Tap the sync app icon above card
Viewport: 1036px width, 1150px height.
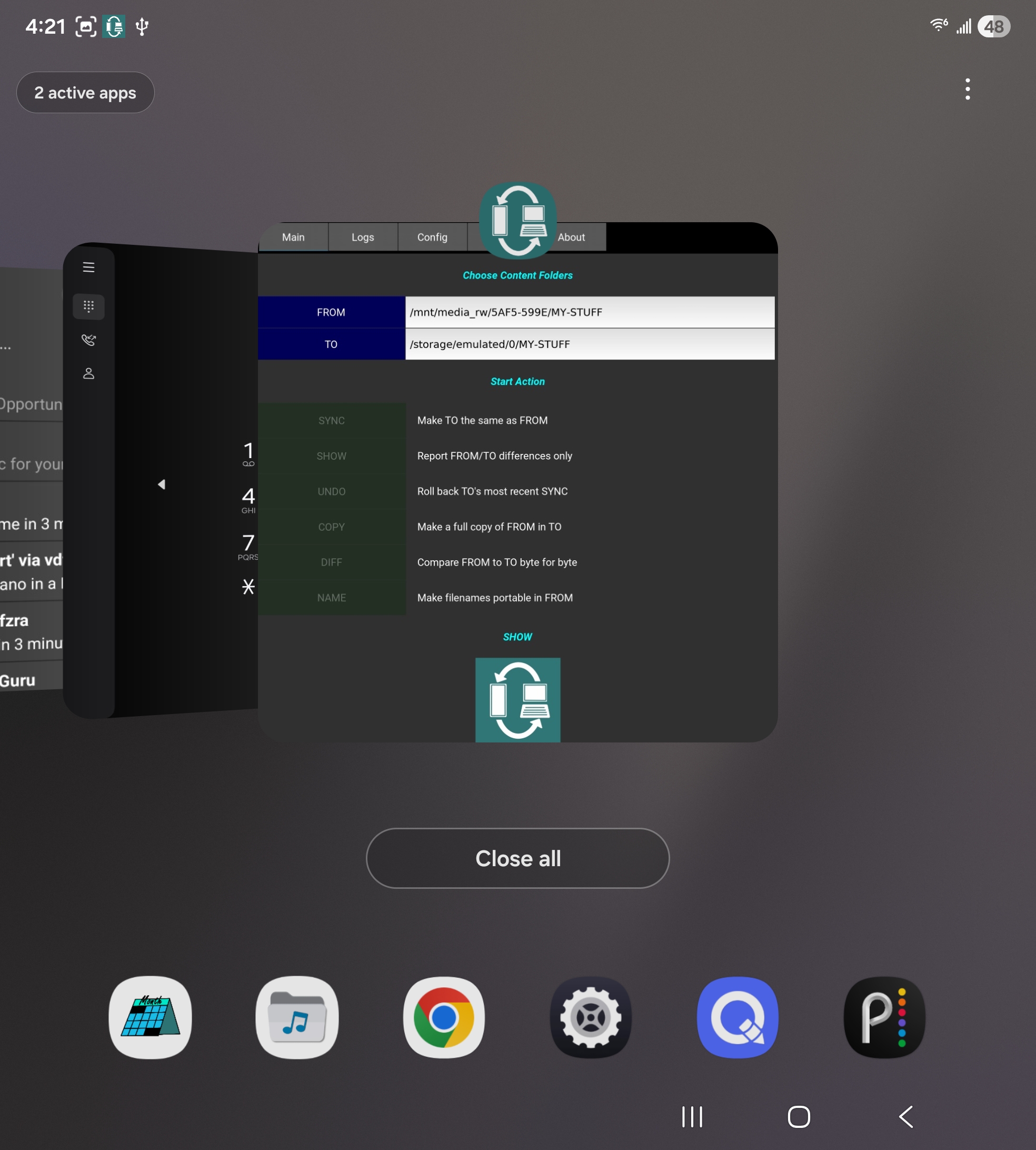click(517, 220)
